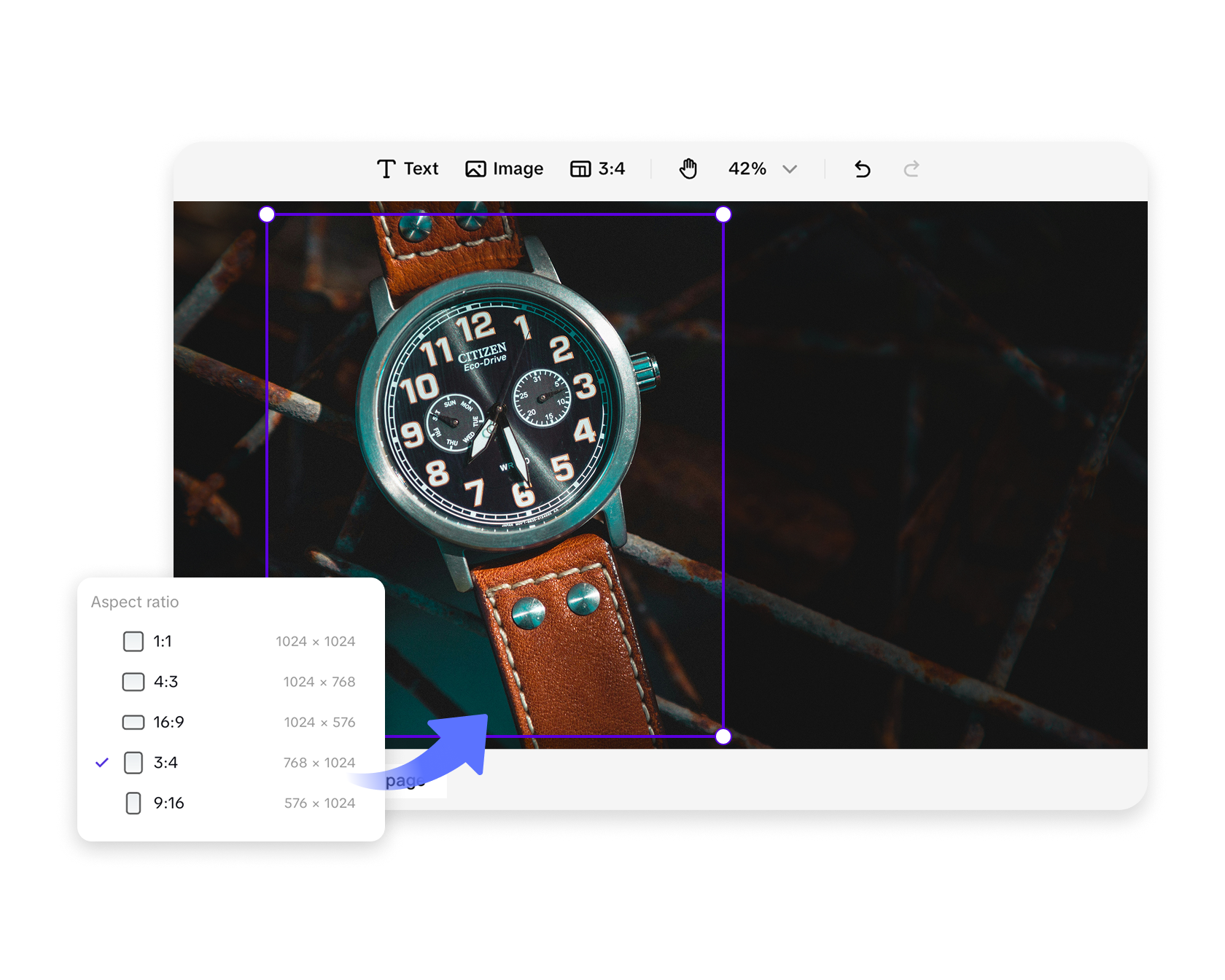Redo the last undone action
This screenshot has height=980, width=1225.
tap(911, 169)
